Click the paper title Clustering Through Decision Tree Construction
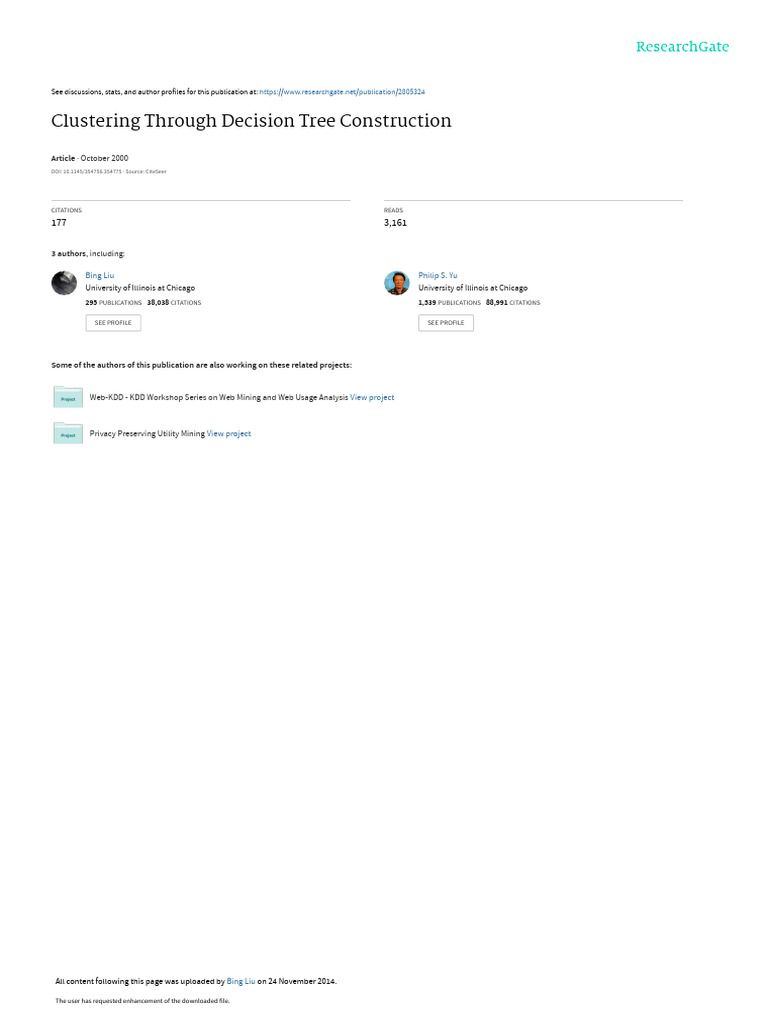This screenshot has width=768, height=1024. tap(251, 121)
